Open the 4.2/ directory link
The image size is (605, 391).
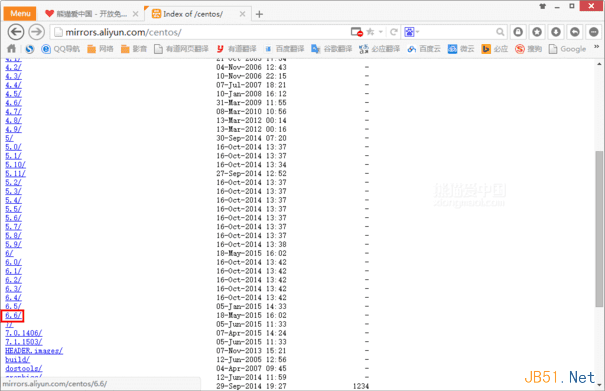13,67
